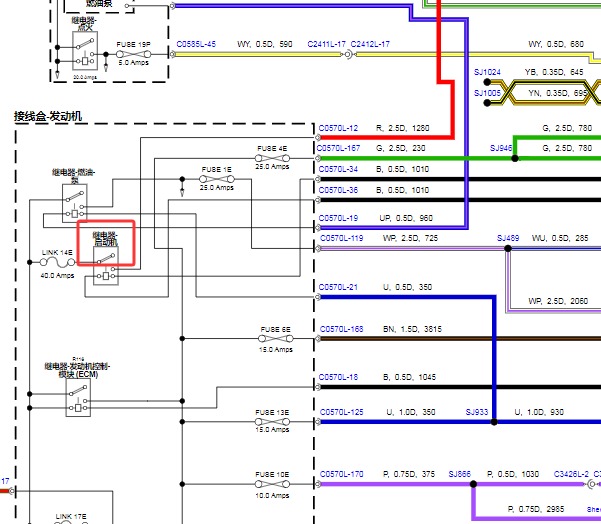The image size is (601, 524).
Task: Select wire label 'B, 0.5D, 1045'
Action: coord(410,377)
